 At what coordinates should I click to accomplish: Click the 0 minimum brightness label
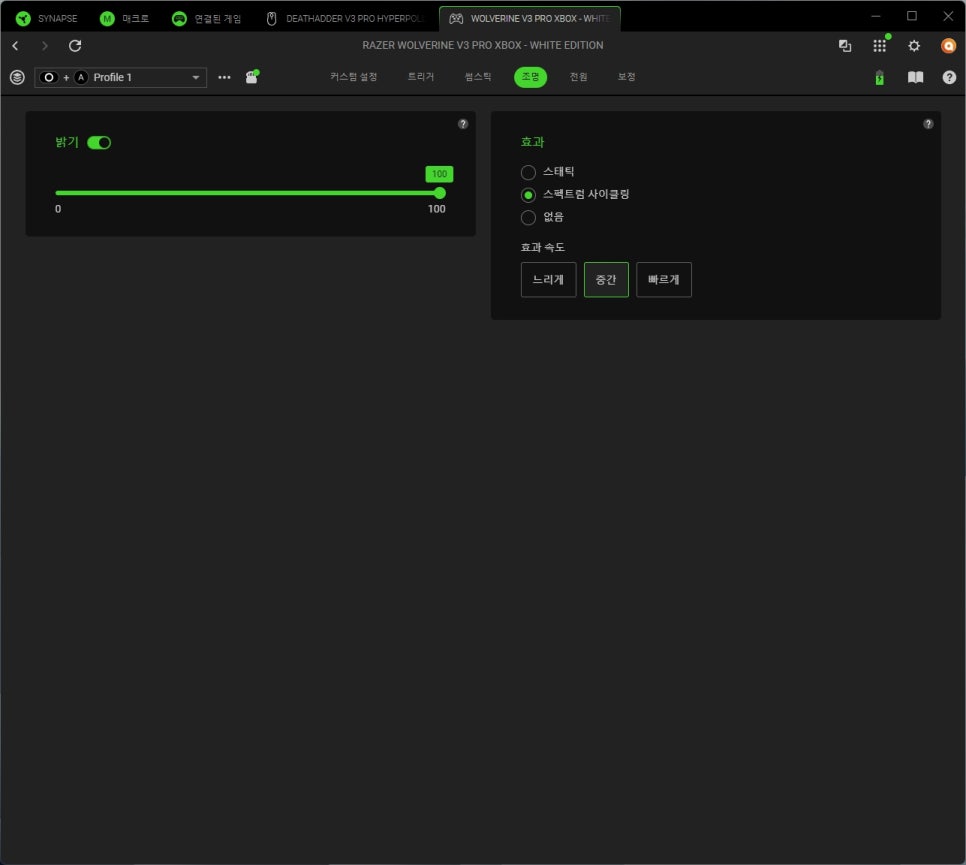coord(58,209)
